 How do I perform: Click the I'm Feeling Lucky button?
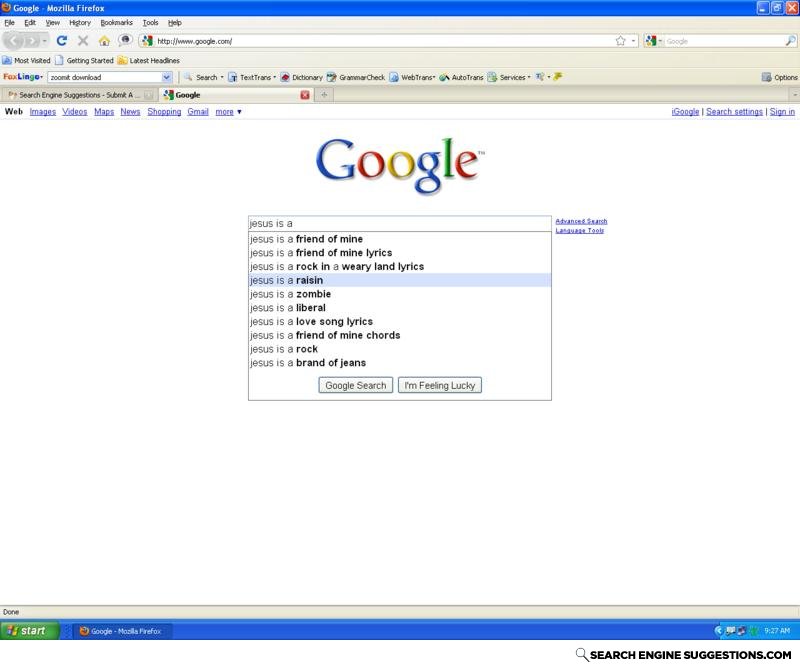pyautogui.click(x=440, y=385)
